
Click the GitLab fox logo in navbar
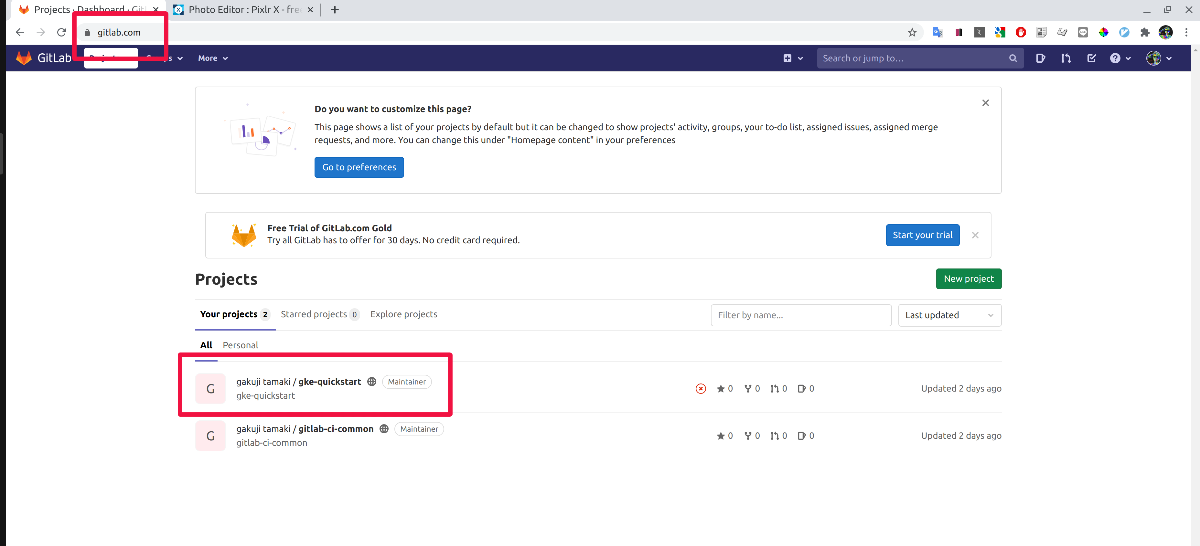24,58
